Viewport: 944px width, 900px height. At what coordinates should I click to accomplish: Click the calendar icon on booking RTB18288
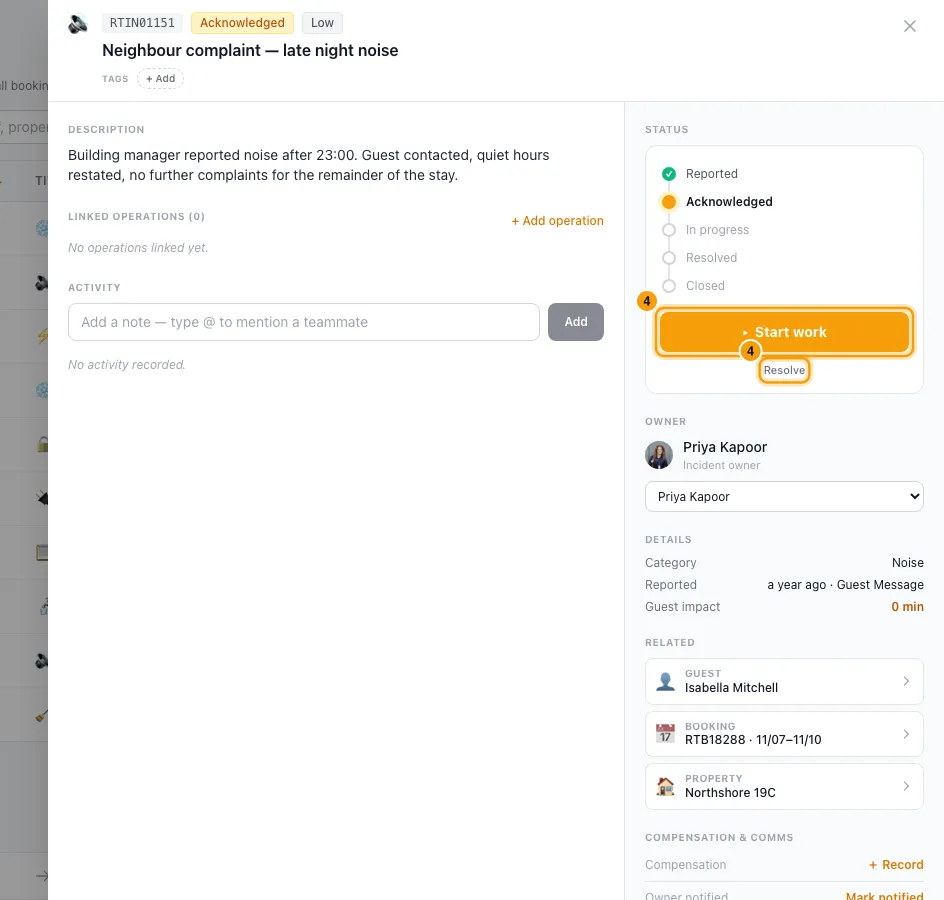(x=665, y=733)
